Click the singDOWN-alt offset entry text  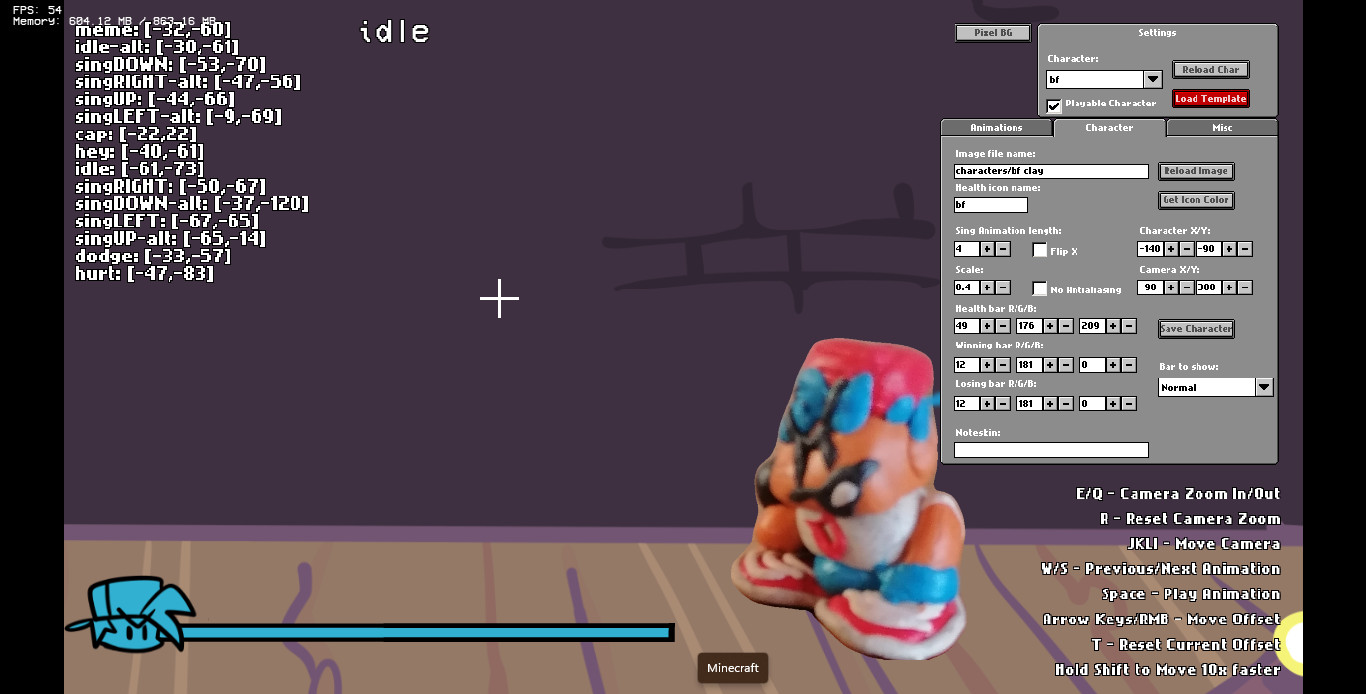192,204
